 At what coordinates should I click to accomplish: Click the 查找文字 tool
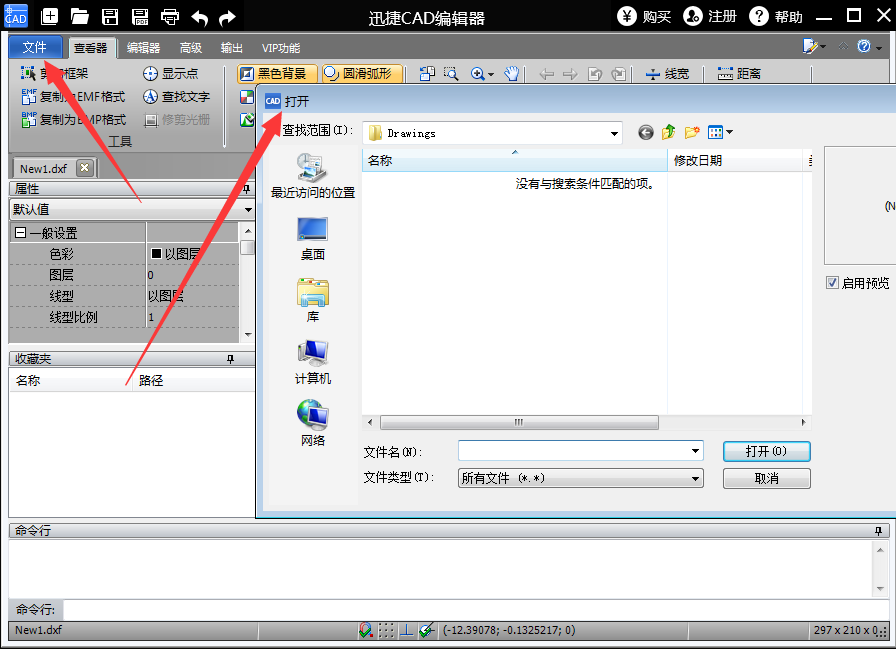tap(177, 97)
